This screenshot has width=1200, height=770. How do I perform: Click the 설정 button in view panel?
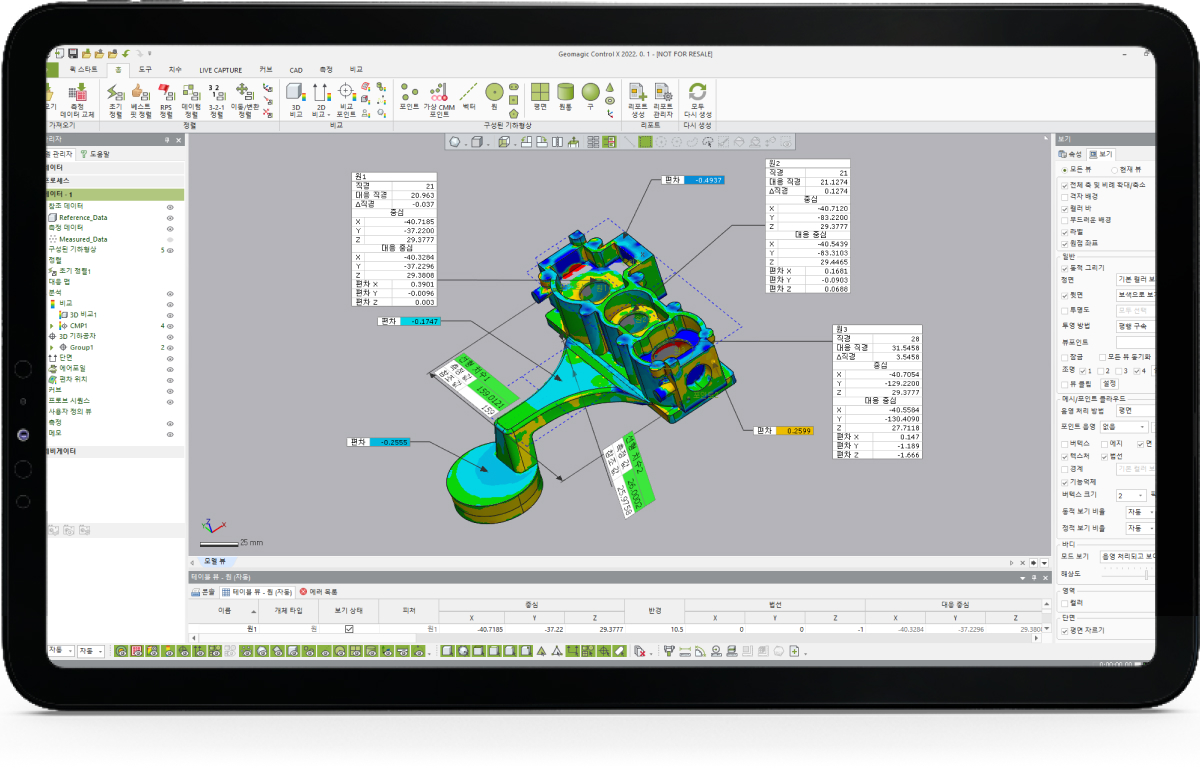coord(1109,383)
